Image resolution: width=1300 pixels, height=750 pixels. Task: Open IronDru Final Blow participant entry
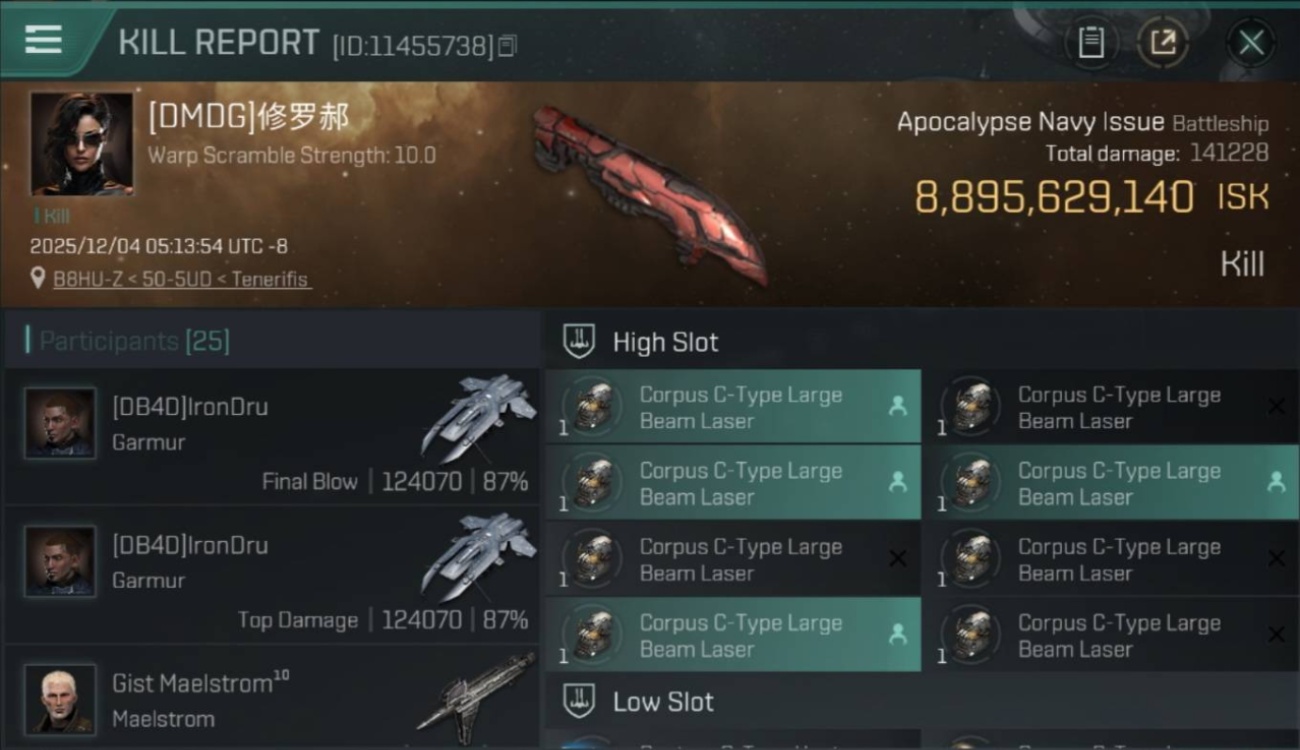point(272,437)
